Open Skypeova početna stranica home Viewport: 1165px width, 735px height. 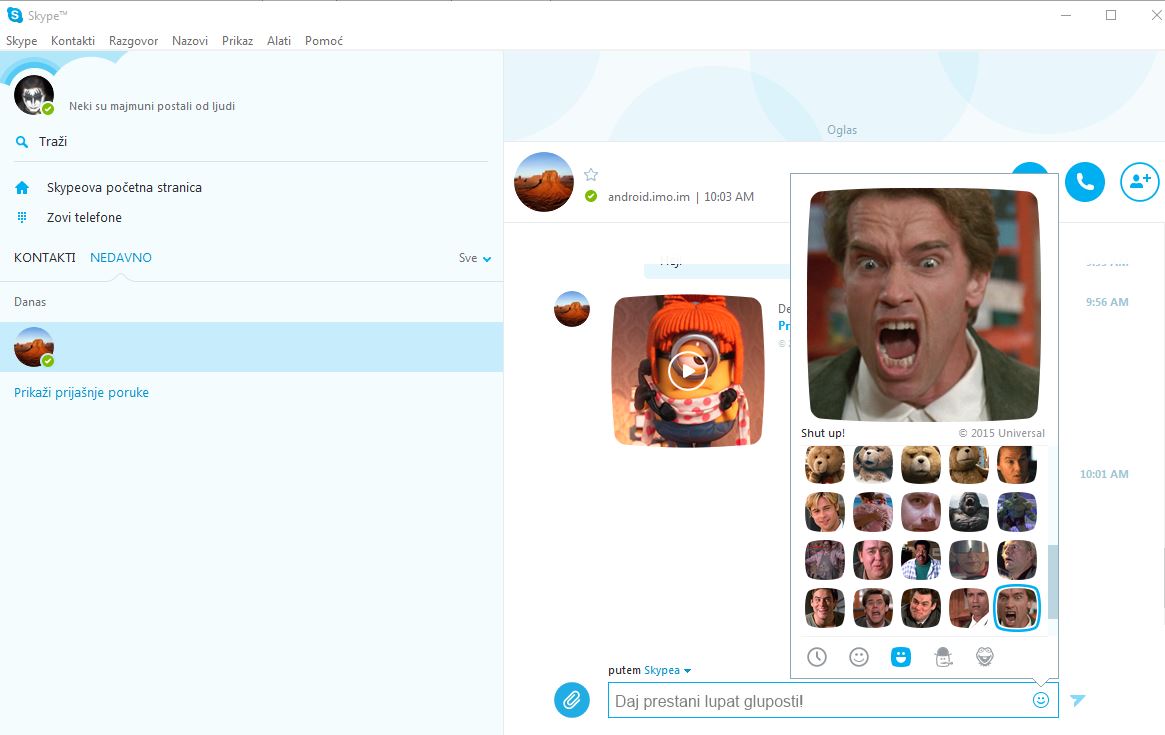124,187
